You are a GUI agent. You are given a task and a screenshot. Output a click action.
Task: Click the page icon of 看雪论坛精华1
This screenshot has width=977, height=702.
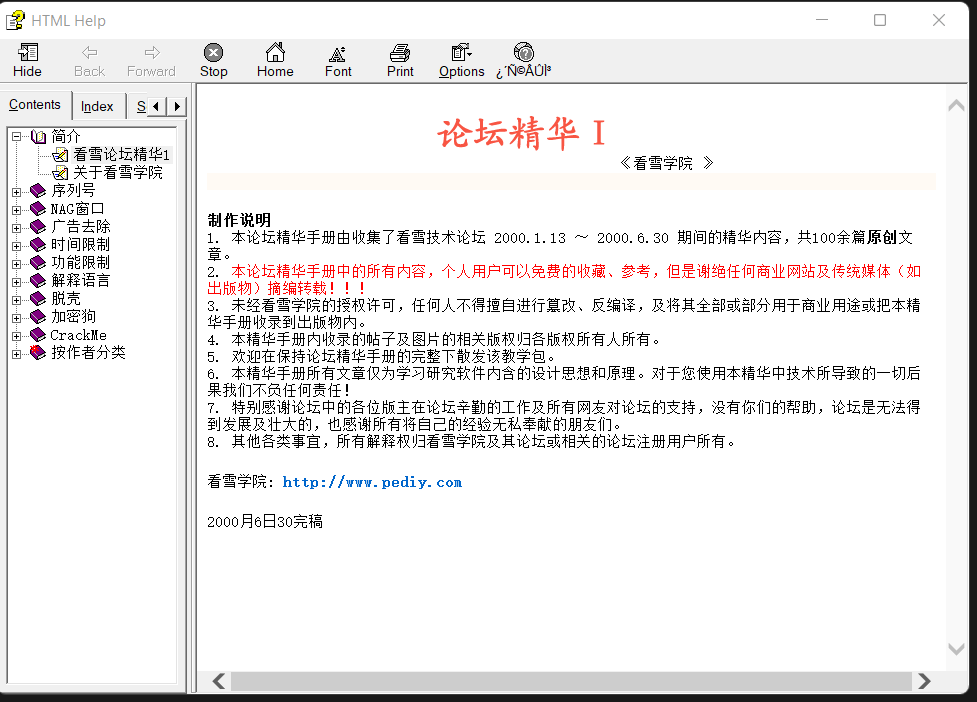(x=60, y=154)
